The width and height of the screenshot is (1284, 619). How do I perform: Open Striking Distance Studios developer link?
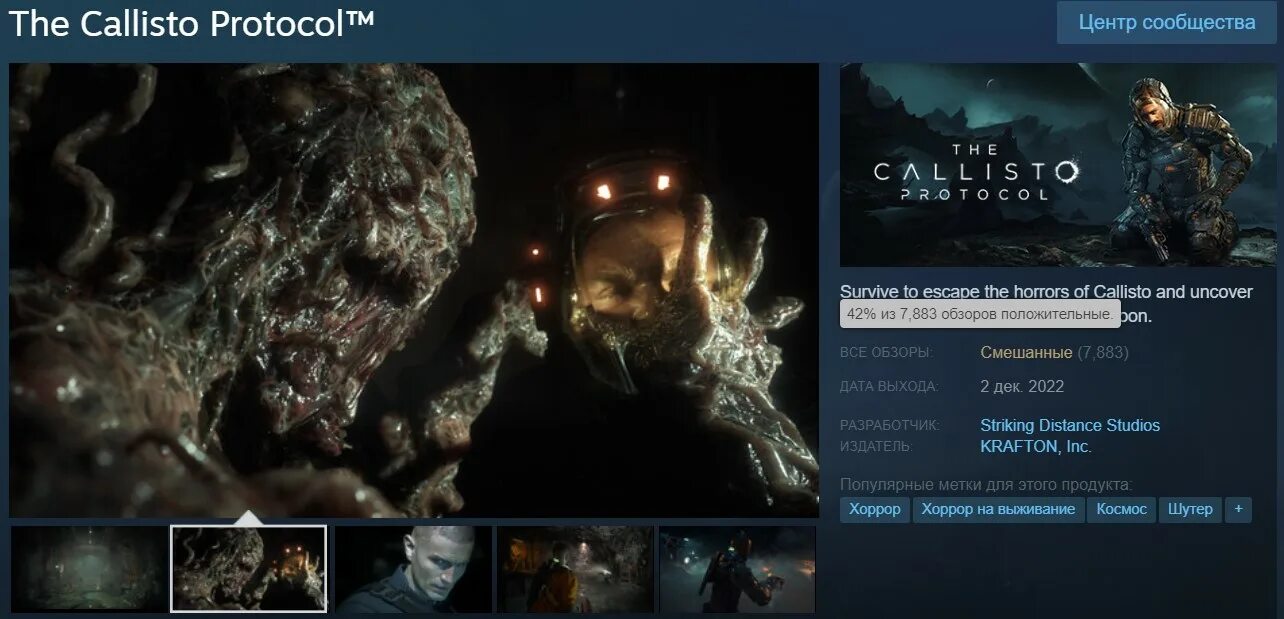pyautogui.click(x=1070, y=425)
